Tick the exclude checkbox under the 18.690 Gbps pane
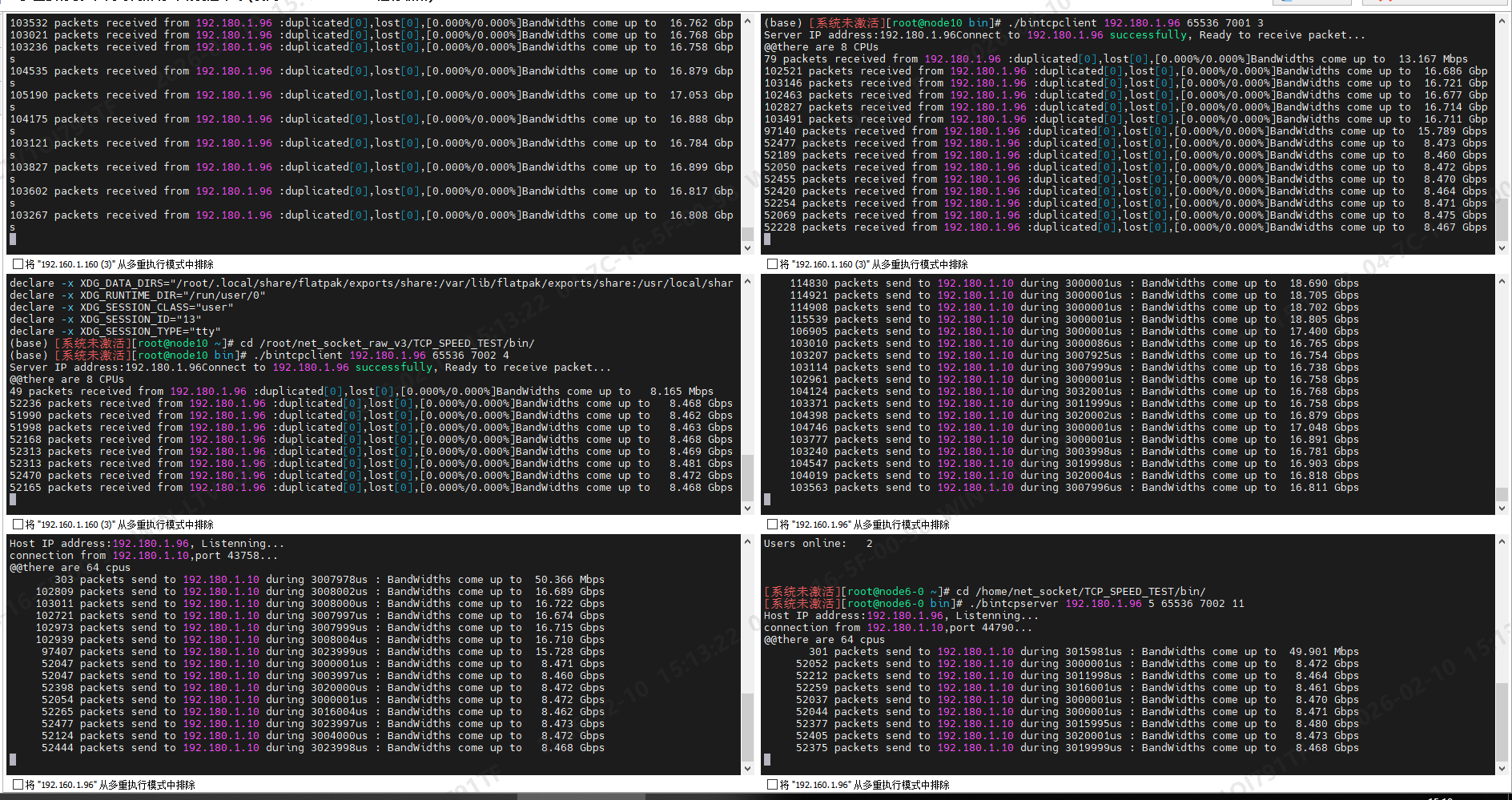Image resolution: width=1512 pixels, height=800 pixels. click(772, 525)
